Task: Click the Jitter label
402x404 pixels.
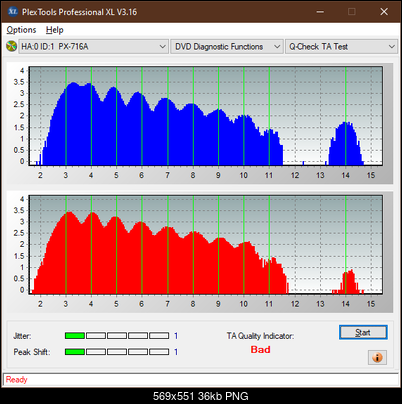Action: coord(22,336)
